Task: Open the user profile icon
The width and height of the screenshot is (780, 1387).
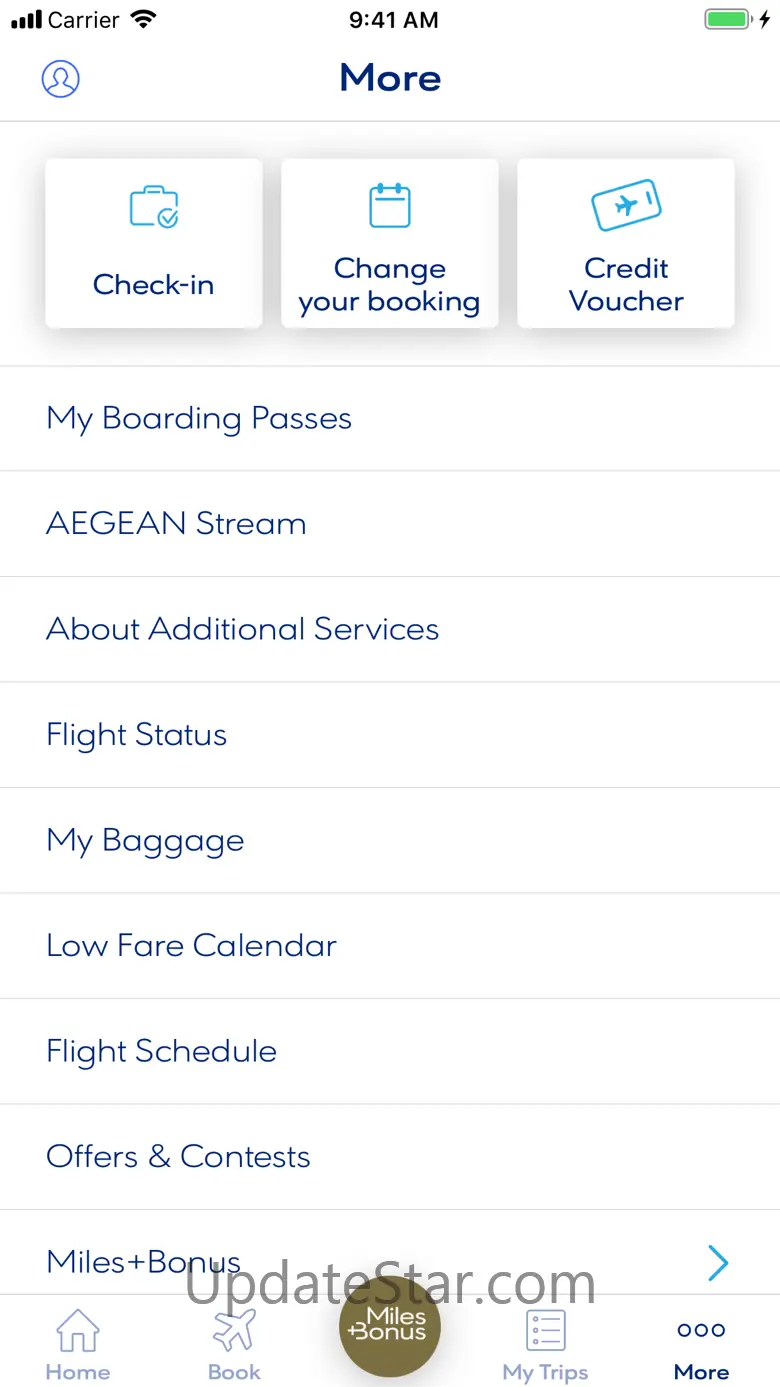Action: tap(60, 79)
